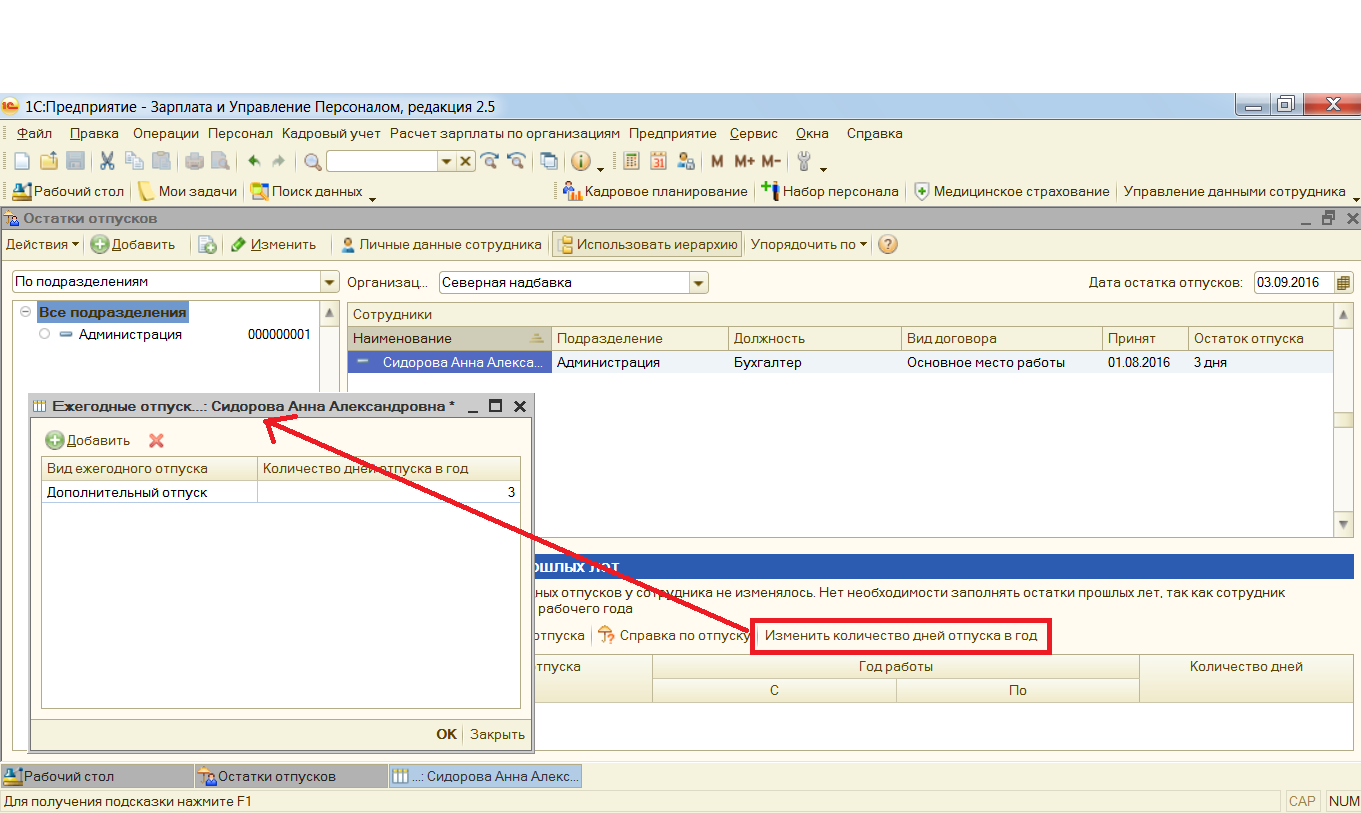Select Администрация in departments tree

(130, 335)
